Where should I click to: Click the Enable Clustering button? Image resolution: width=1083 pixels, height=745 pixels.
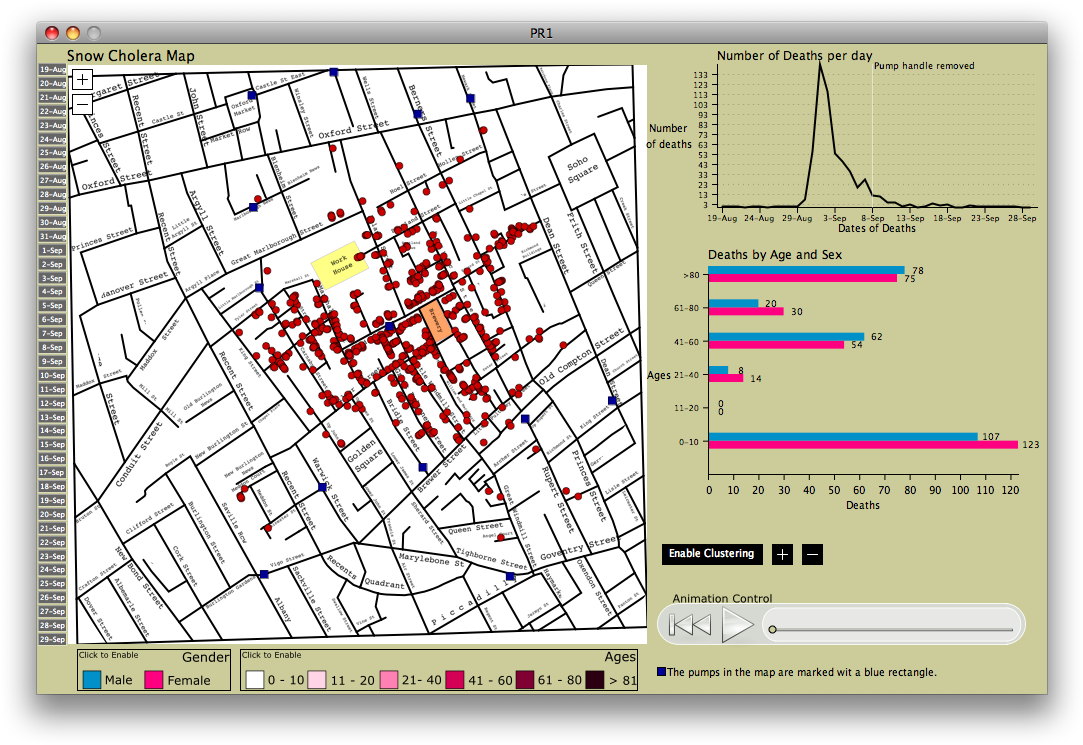point(711,554)
